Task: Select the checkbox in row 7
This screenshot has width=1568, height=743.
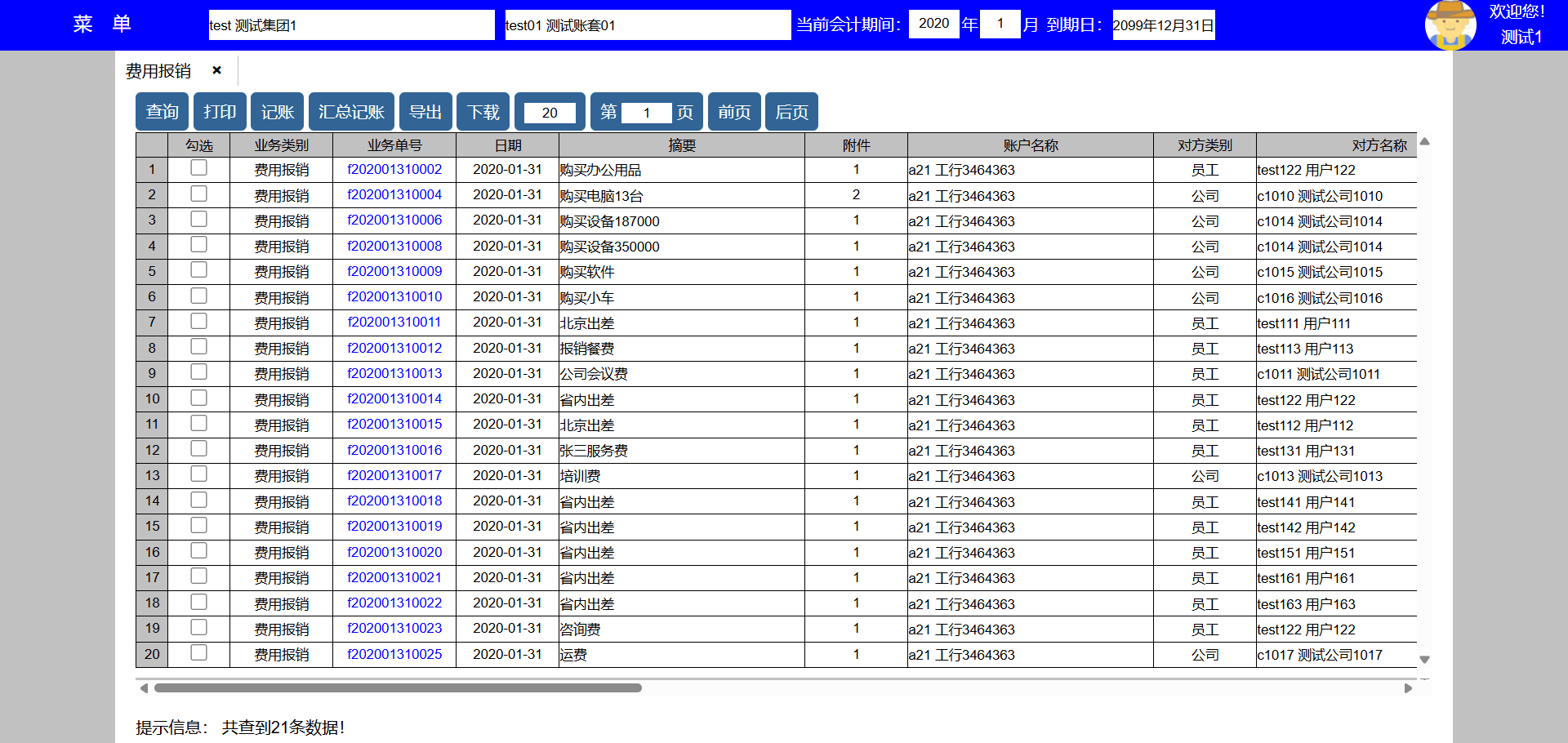Action: click(198, 322)
